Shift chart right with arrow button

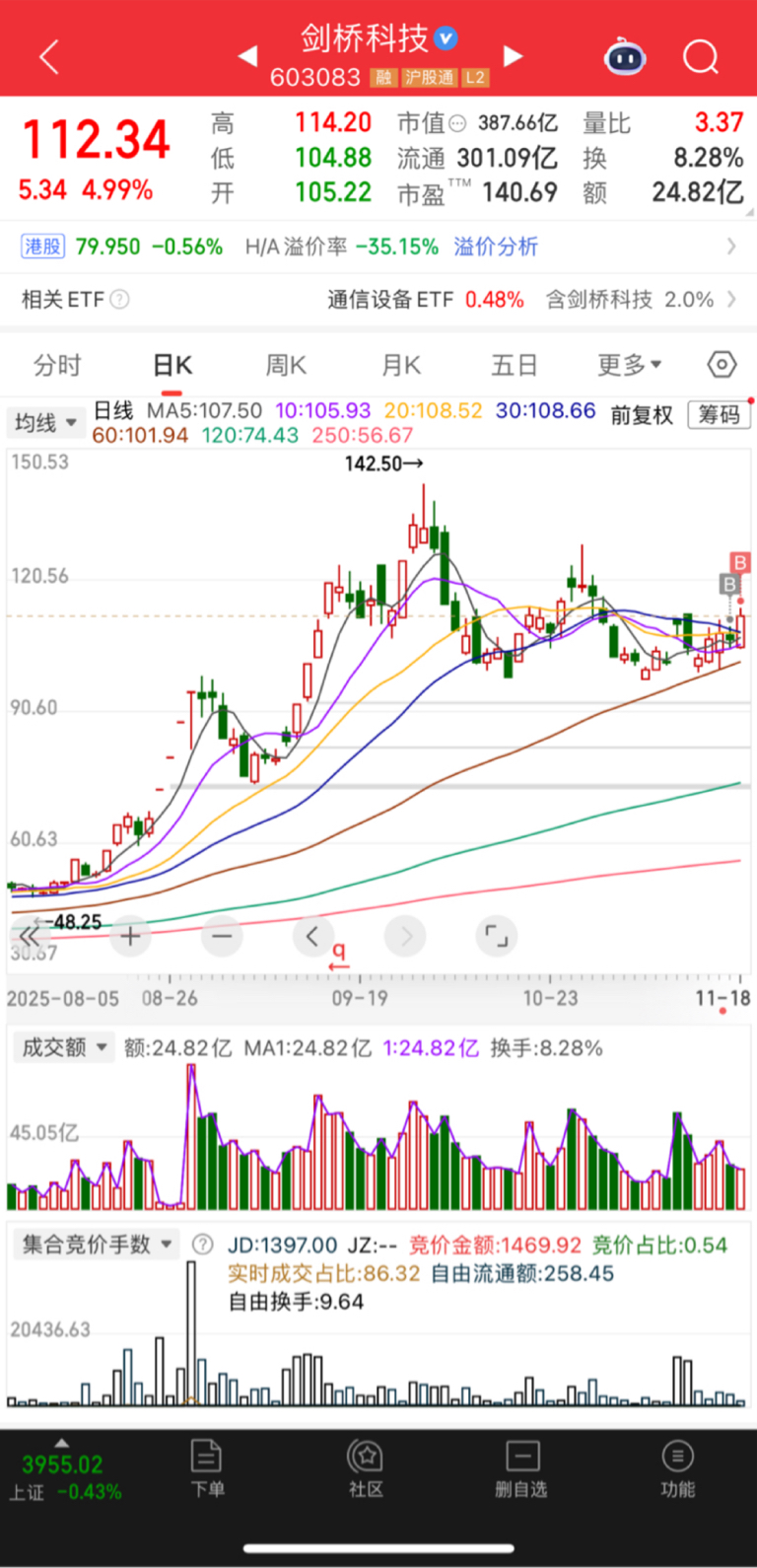click(x=405, y=936)
